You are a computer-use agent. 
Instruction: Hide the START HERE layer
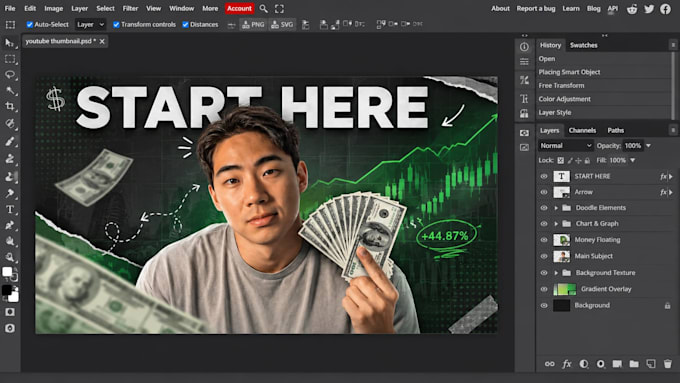click(x=544, y=177)
